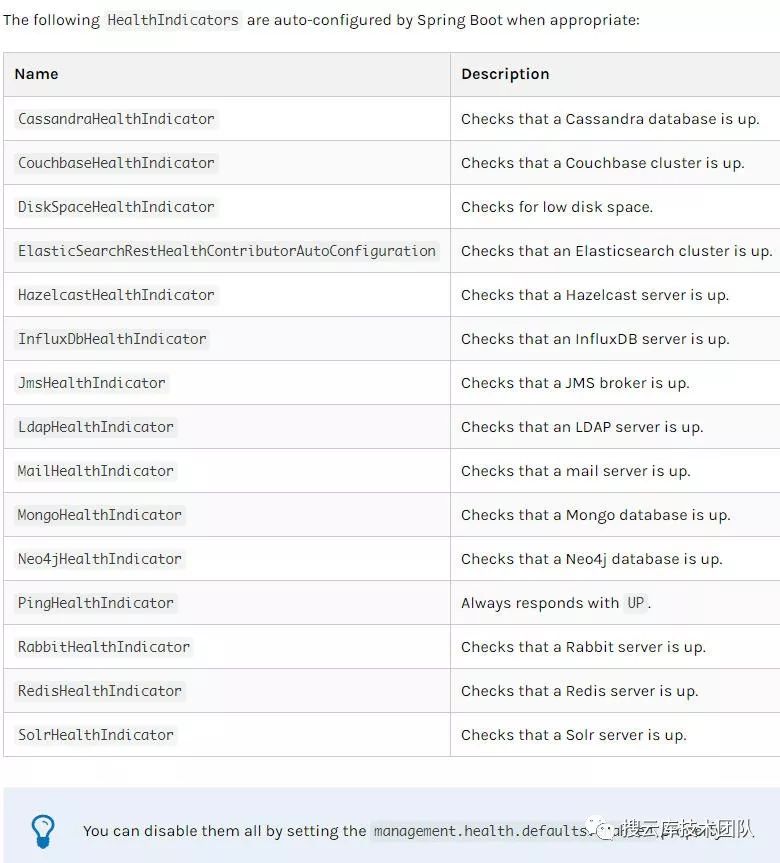
Task: Click 'Checks for low disk space.' description
Action: click(557, 207)
